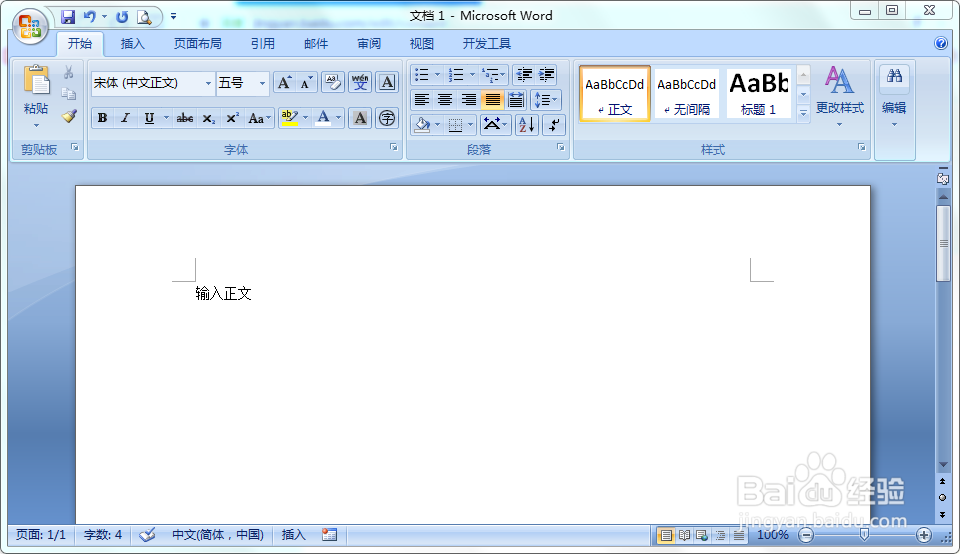This screenshot has width=960, height=554.
Task: Switch to 邮件 tab
Action: click(x=316, y=43)
